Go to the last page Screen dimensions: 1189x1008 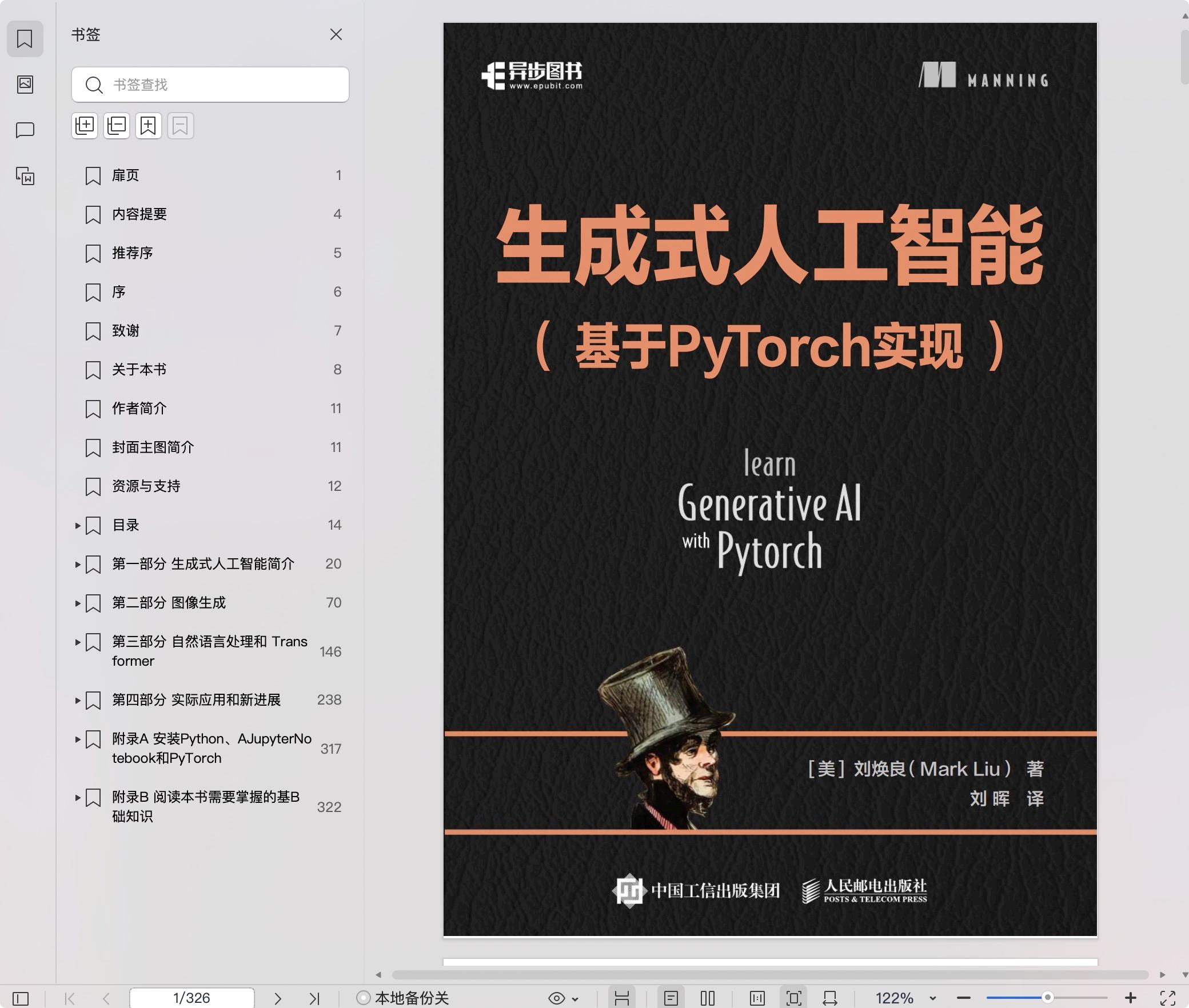(x=314, y=998)
